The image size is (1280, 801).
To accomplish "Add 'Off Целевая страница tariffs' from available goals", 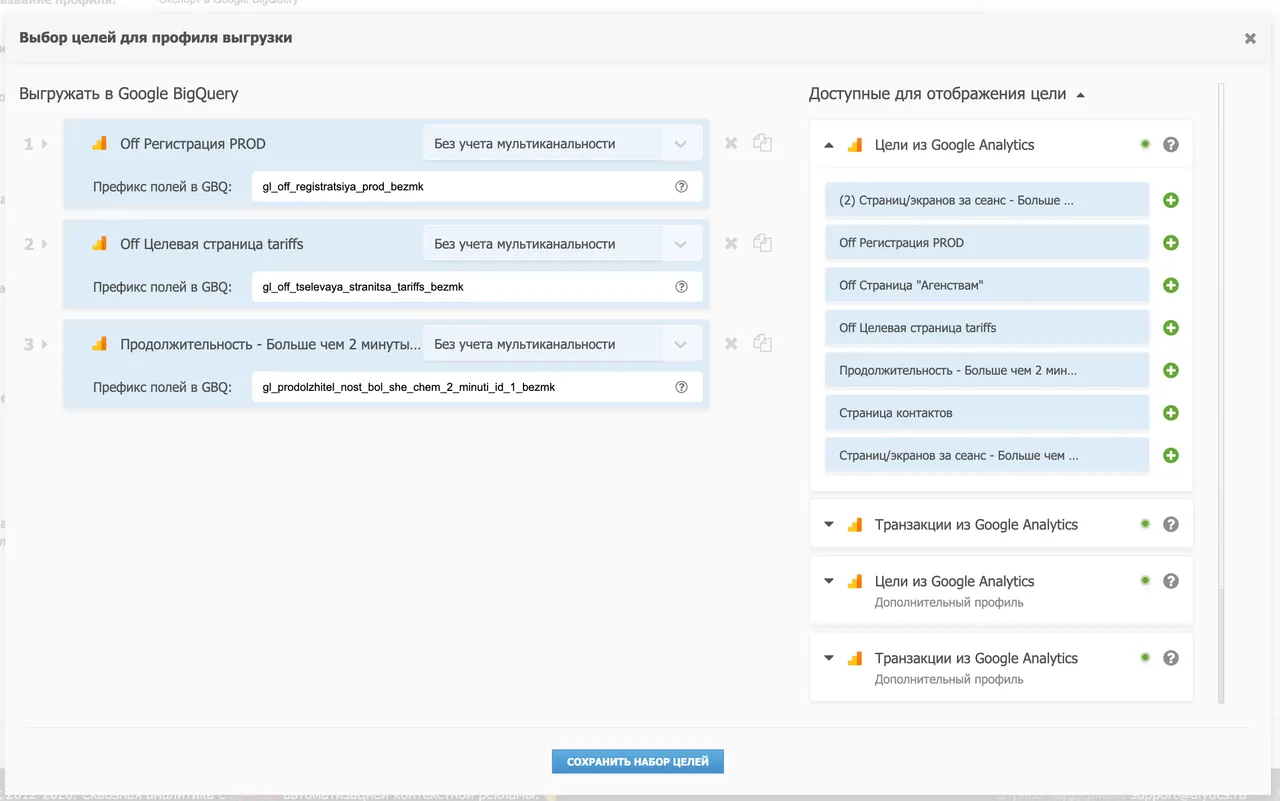I will coord(1171,328).
